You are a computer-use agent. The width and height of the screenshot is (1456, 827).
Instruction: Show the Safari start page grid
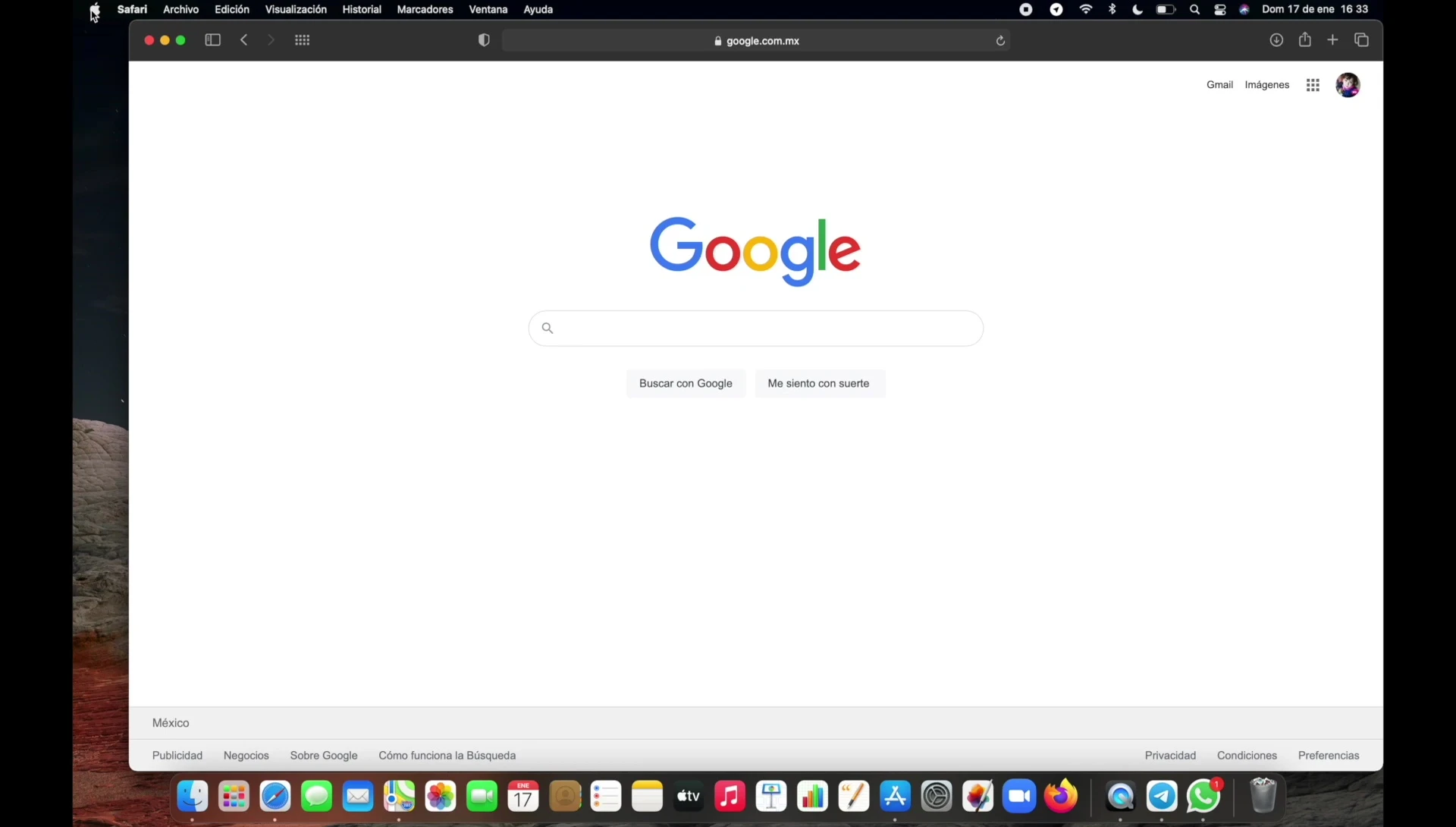[302, 40]
